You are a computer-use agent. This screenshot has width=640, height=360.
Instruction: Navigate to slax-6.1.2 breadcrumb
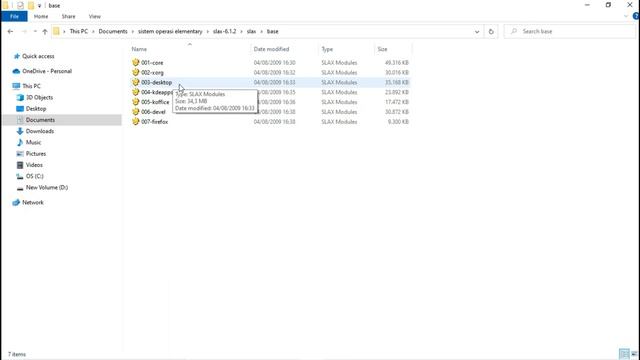(224, 31)
